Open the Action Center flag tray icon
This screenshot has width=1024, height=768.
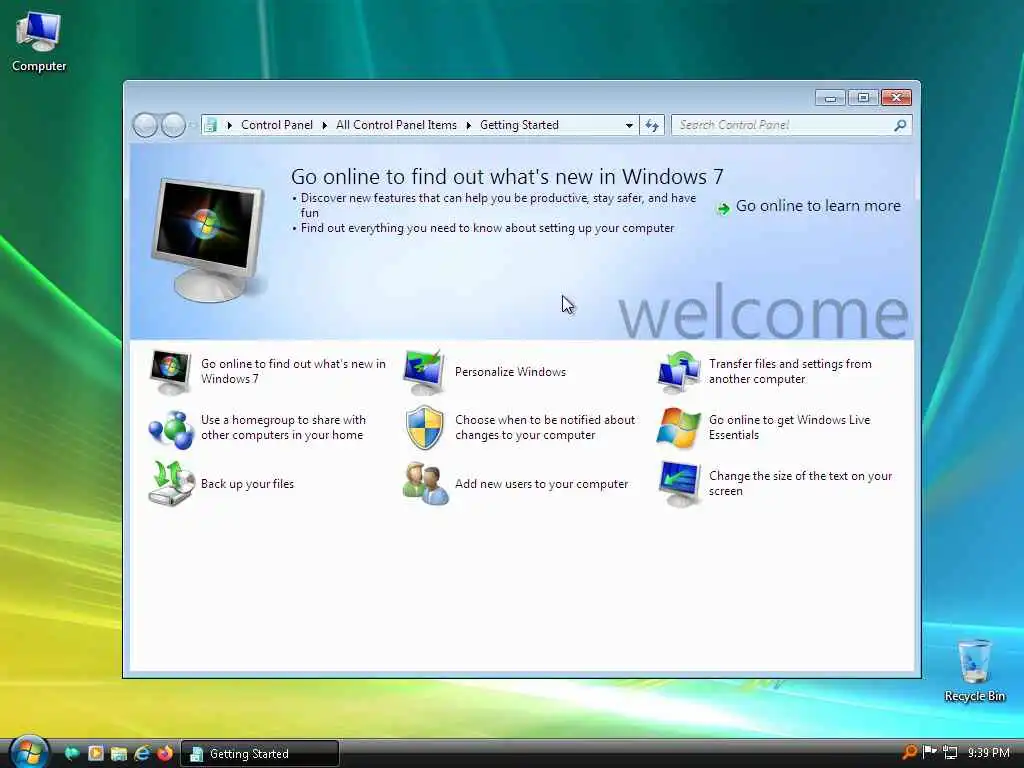click(x=929, y=752)
